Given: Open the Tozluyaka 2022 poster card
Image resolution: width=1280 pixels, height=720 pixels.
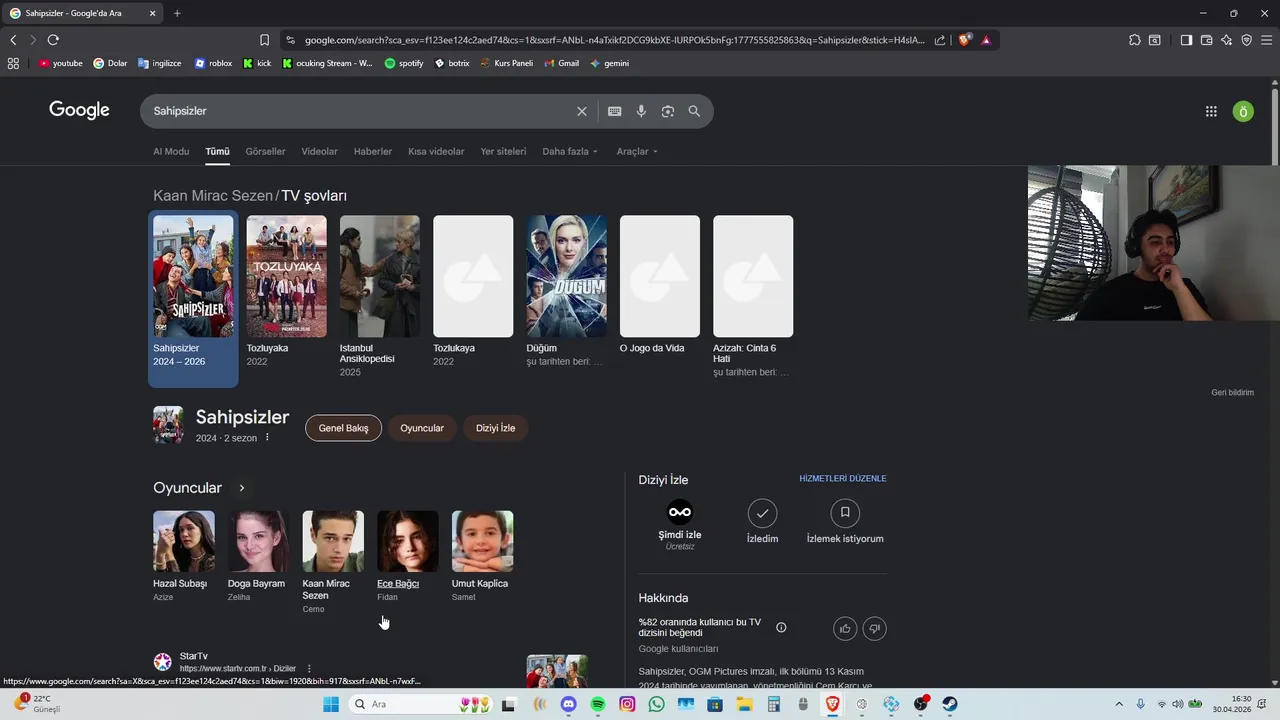Looking at the screenshot, I should (x=287, y=293).
